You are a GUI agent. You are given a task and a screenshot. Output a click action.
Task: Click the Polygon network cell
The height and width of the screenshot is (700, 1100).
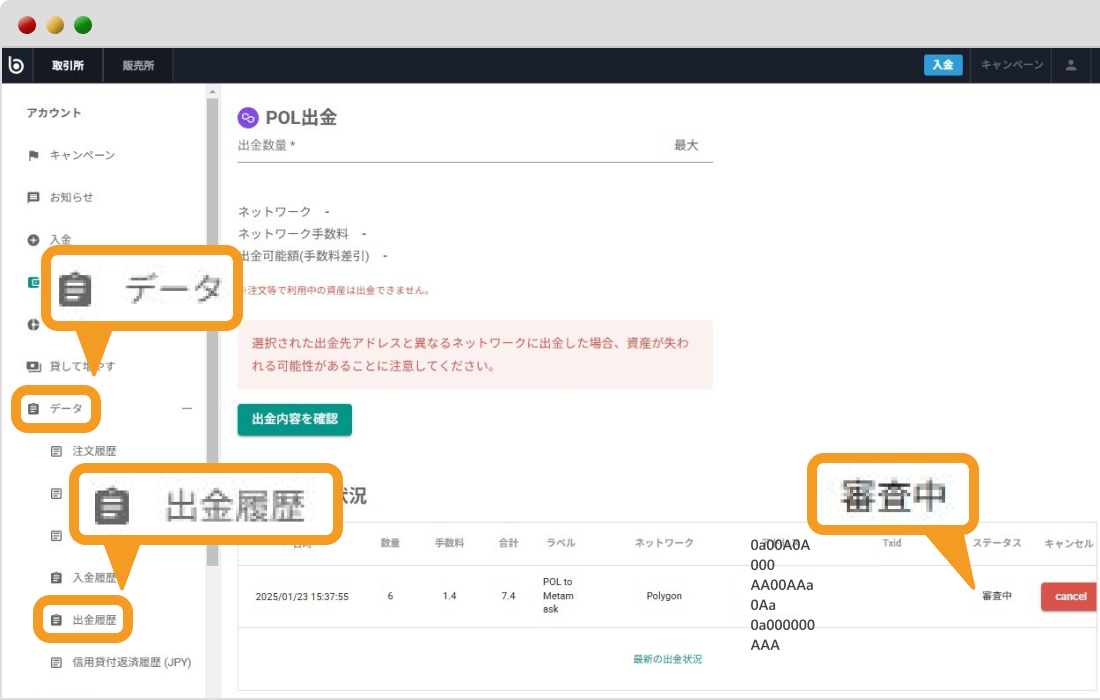tap(664, 595)
